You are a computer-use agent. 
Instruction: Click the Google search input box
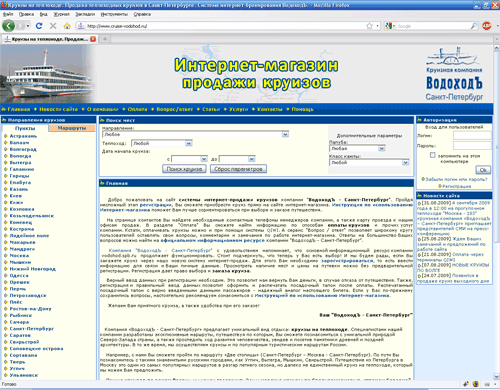432,26
